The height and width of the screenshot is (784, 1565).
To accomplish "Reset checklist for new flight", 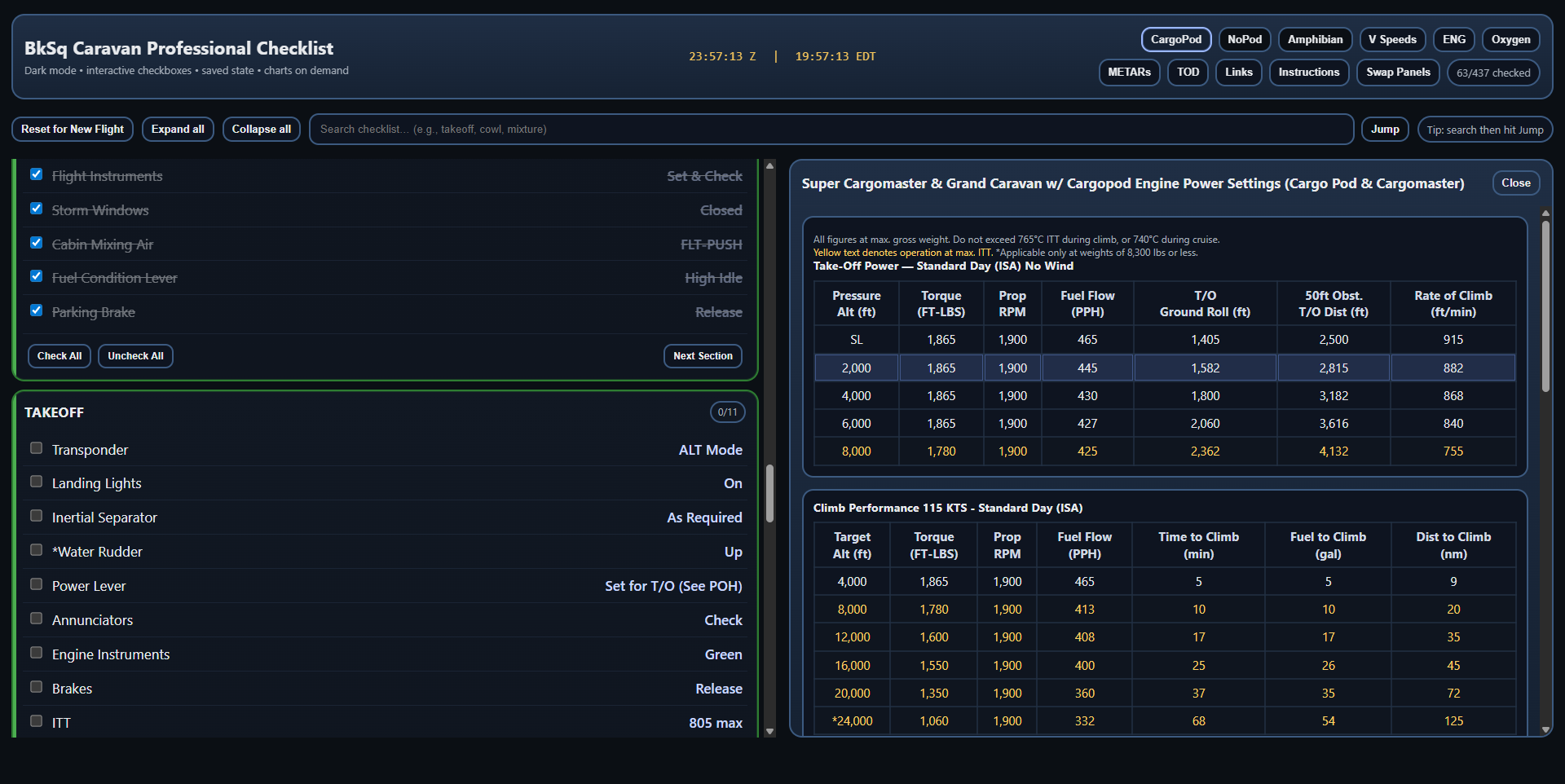I will (73, 130).
